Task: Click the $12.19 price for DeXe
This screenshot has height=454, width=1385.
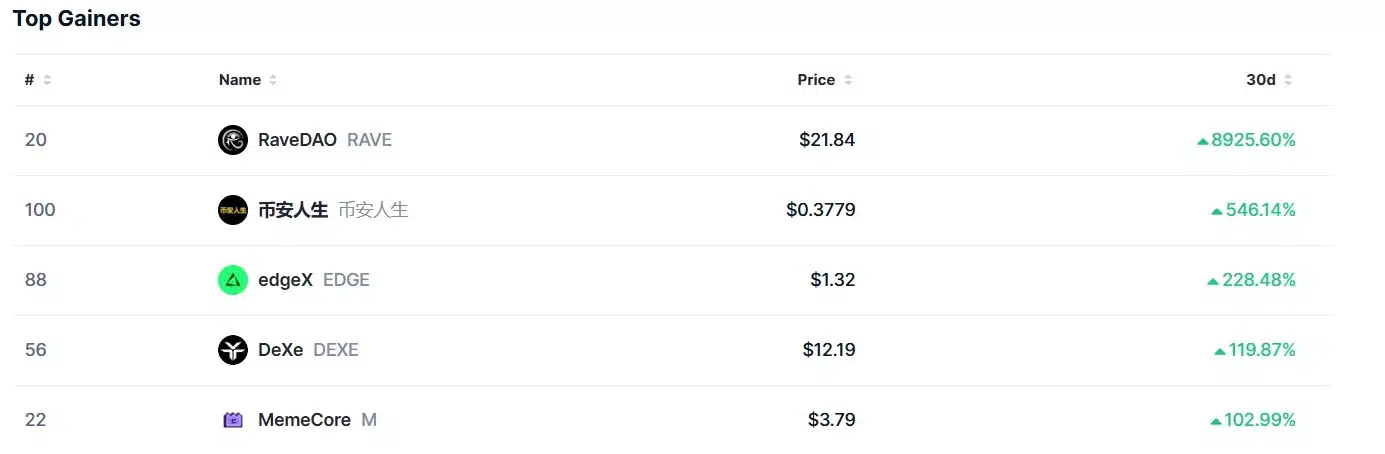Action: (829, 350)
